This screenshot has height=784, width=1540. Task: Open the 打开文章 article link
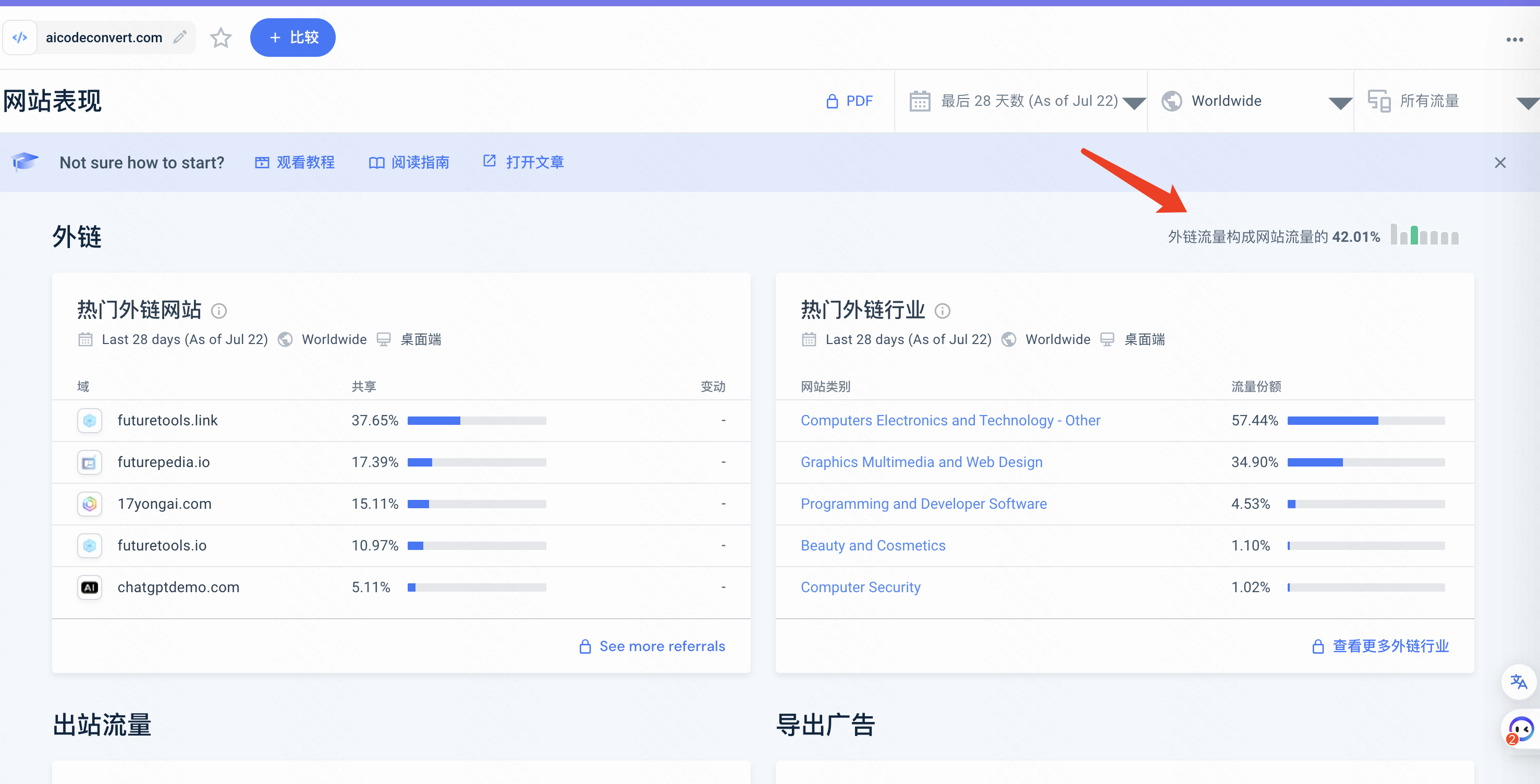523,162
